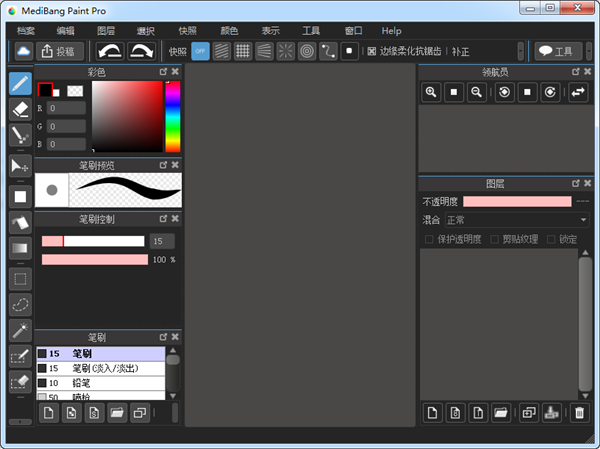The height and width of the screenshot is (449, 600).
Task: Flip the canvas view in Navigator
Action: (578, 92)
